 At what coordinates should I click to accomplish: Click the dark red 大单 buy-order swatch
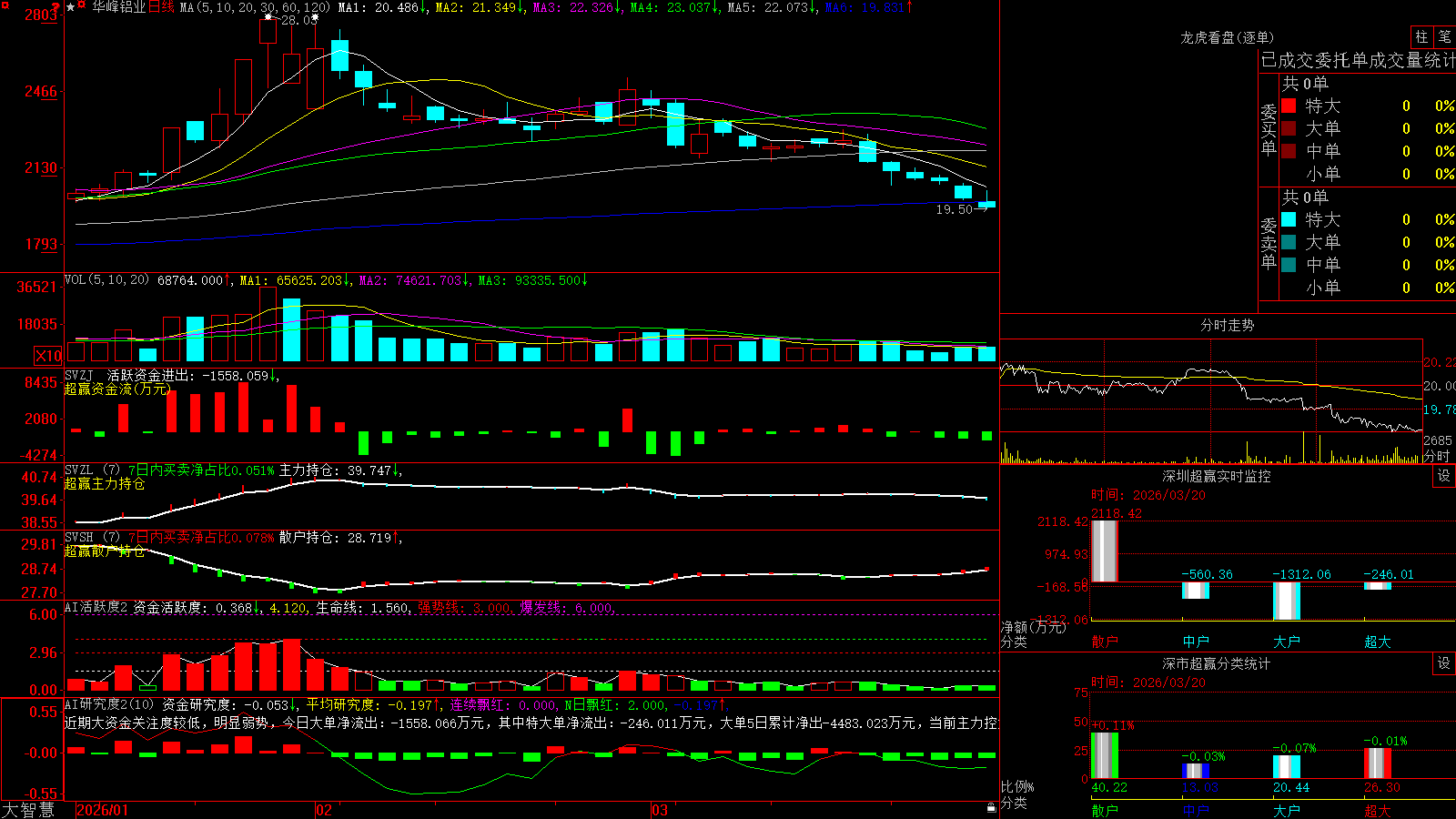point(1289,128)
